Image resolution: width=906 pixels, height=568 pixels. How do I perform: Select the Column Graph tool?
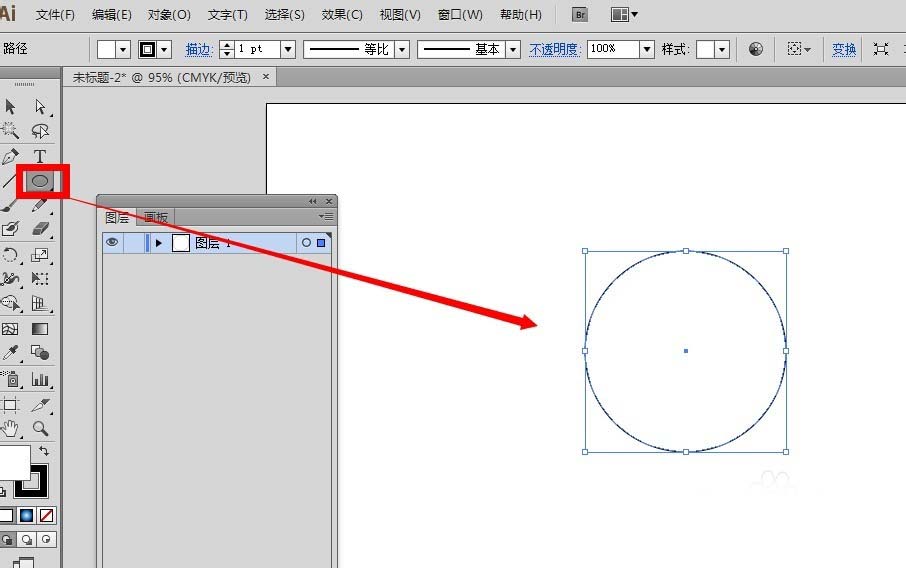[40, 379]
